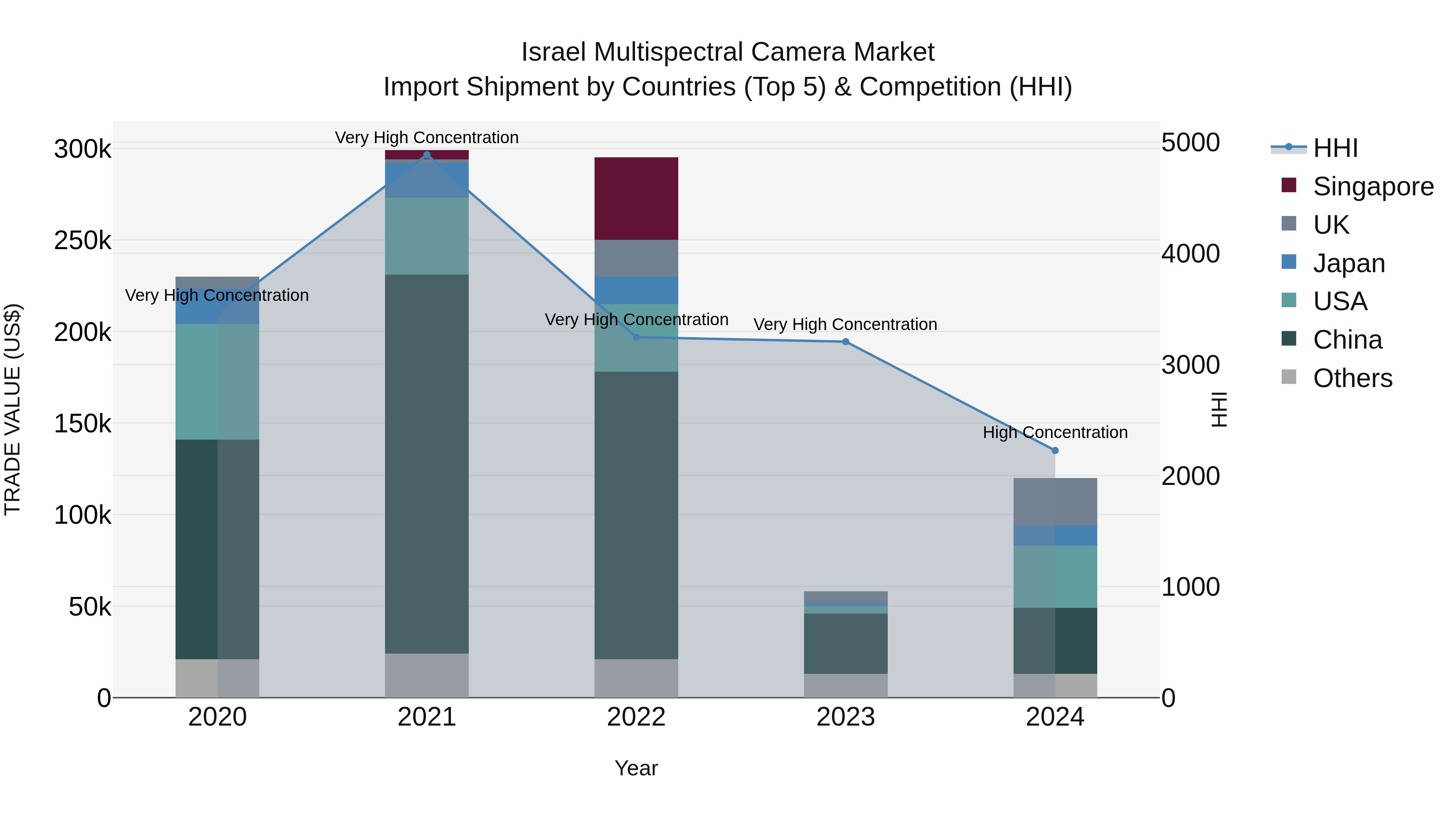Click the Singapore maroon legend swatch
The height and width of the screenshot is (819, 1456).
click(x=1289, y=185)
